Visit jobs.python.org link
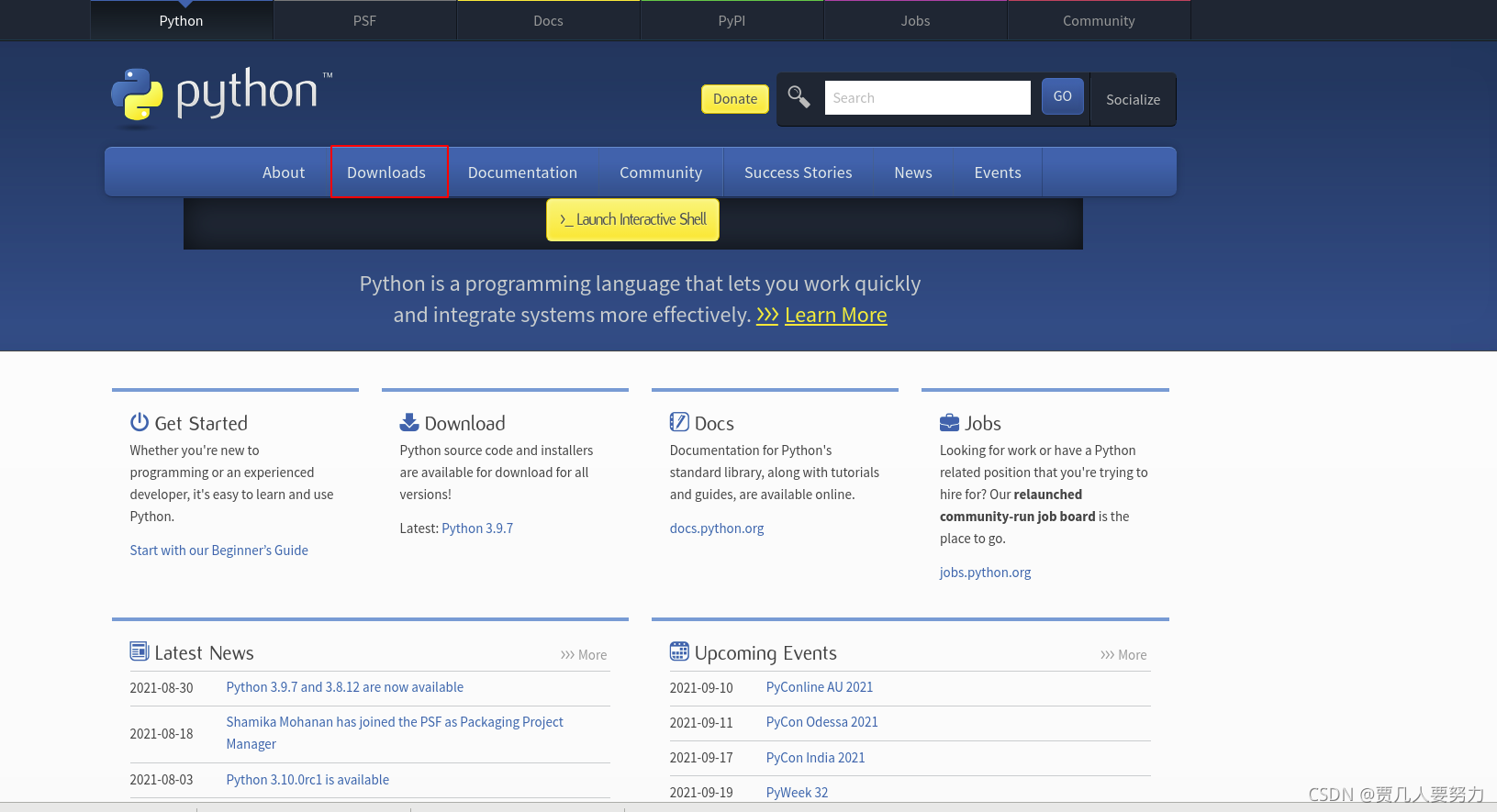1497x812 pixels. (x=985, y=573)
